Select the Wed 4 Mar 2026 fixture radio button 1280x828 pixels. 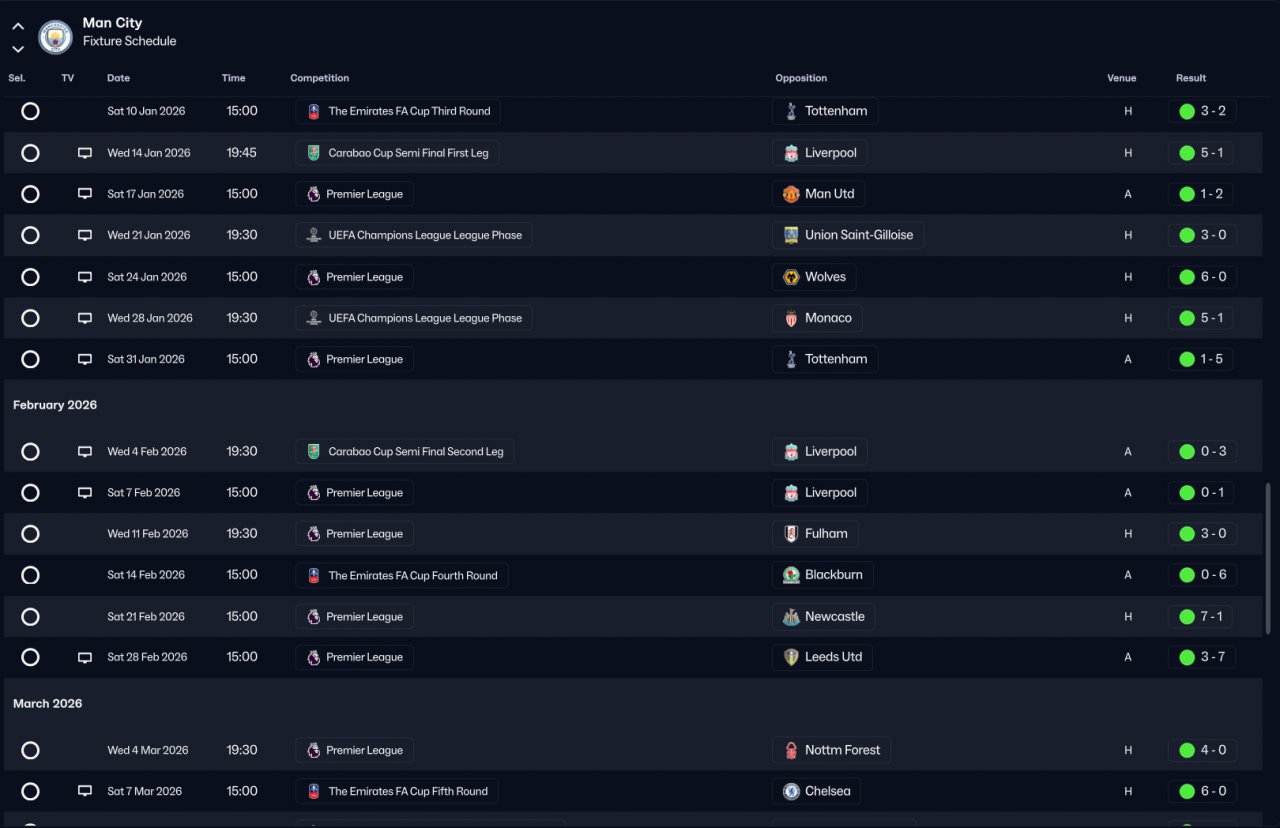(x=30, y=750)
